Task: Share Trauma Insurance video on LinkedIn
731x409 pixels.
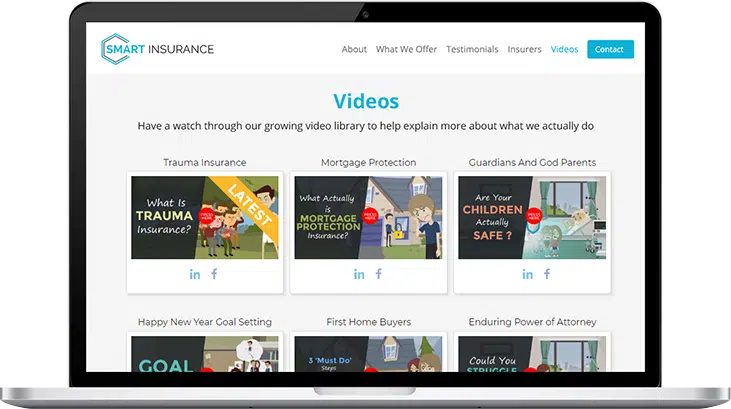Action: (195, 274)
